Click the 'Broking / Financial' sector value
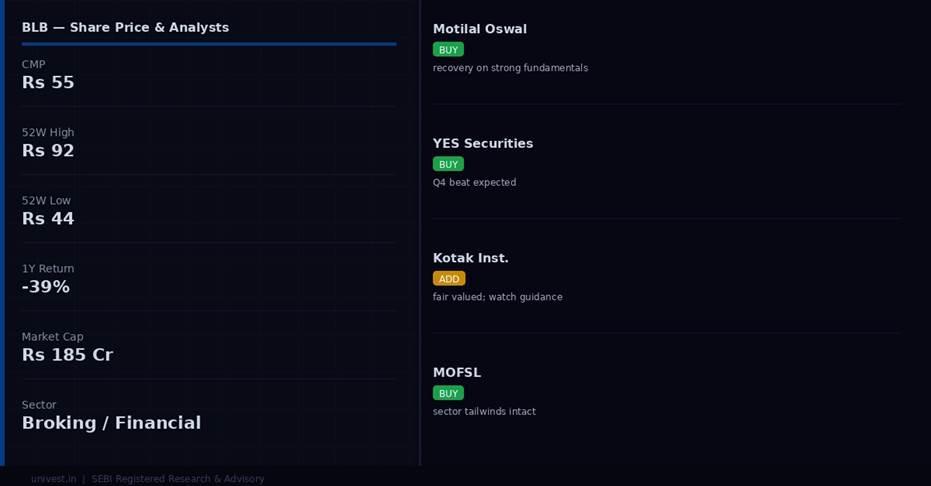Viewport: 931px width, 486px height. coord(112,423)
